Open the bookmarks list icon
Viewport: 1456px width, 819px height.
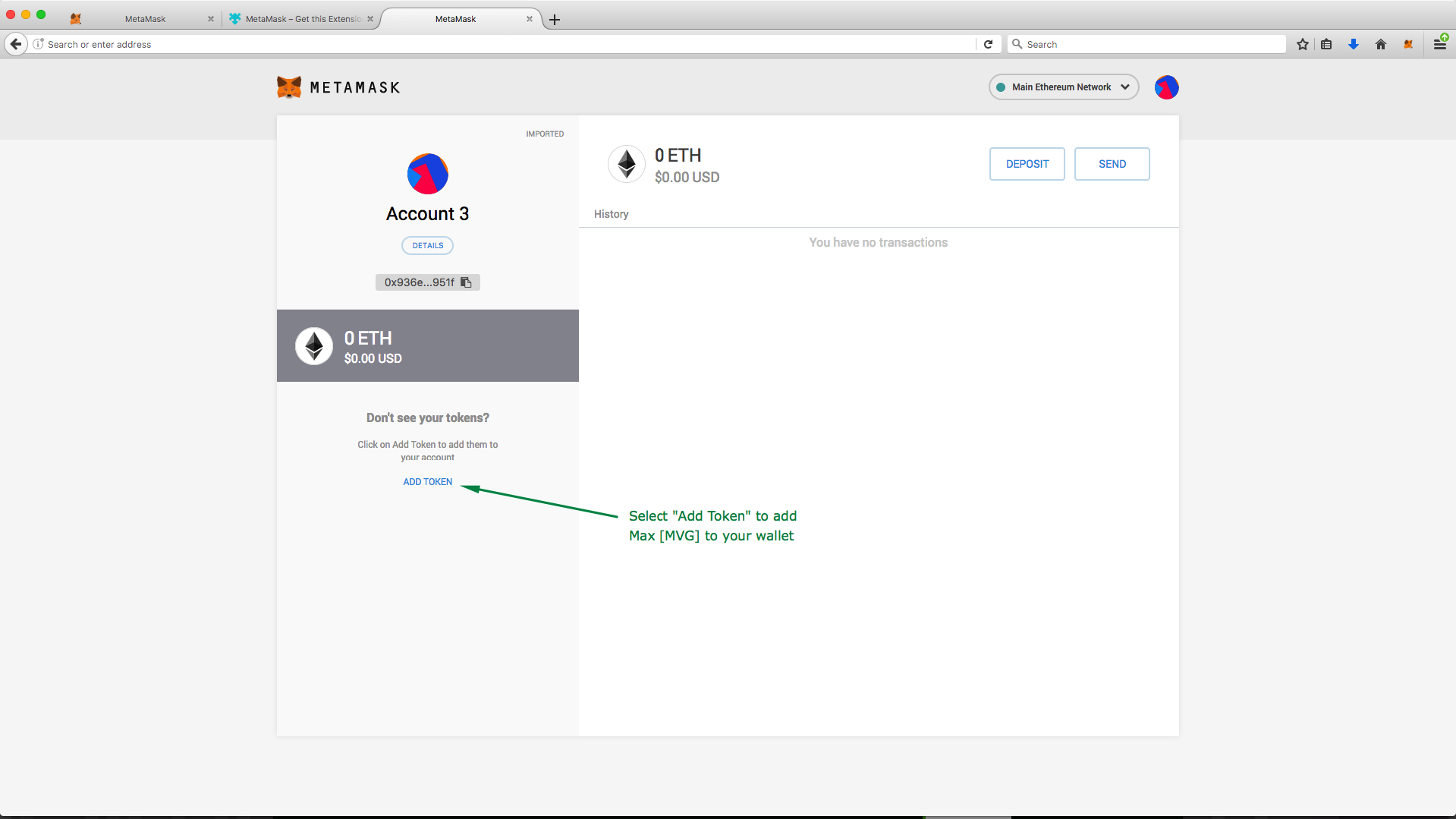[x=1326, y=44]
